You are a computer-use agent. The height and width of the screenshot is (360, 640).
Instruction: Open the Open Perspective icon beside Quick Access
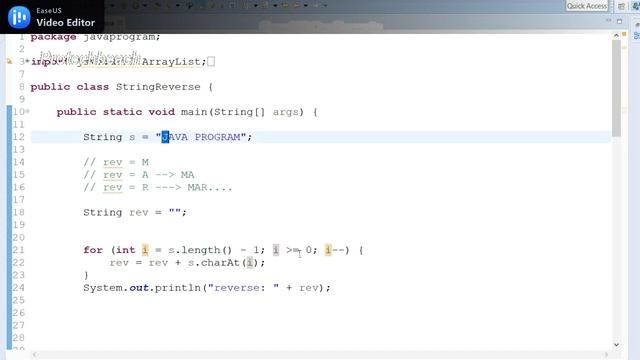(x=621, y=6)
